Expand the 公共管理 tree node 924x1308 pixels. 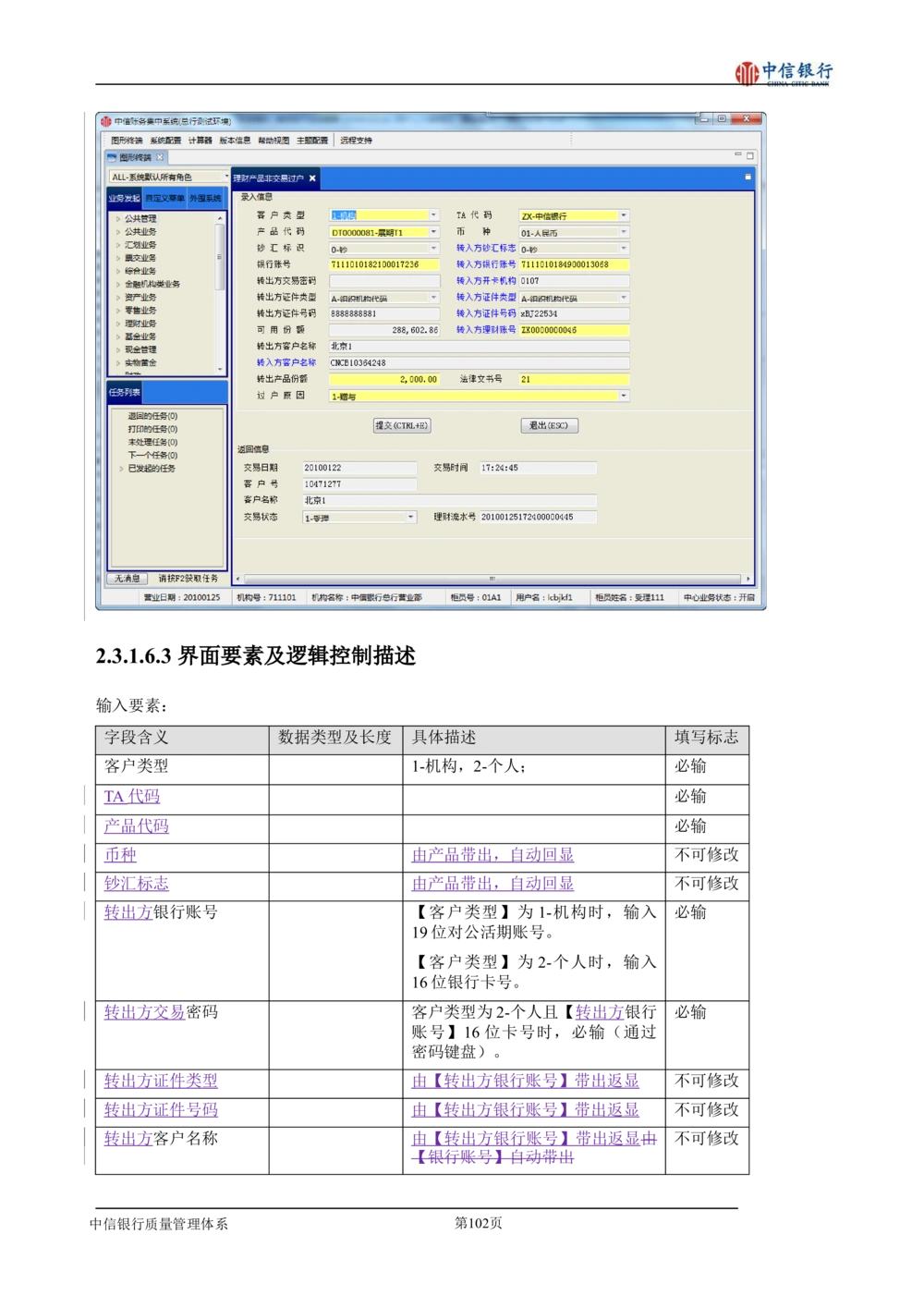118,219
